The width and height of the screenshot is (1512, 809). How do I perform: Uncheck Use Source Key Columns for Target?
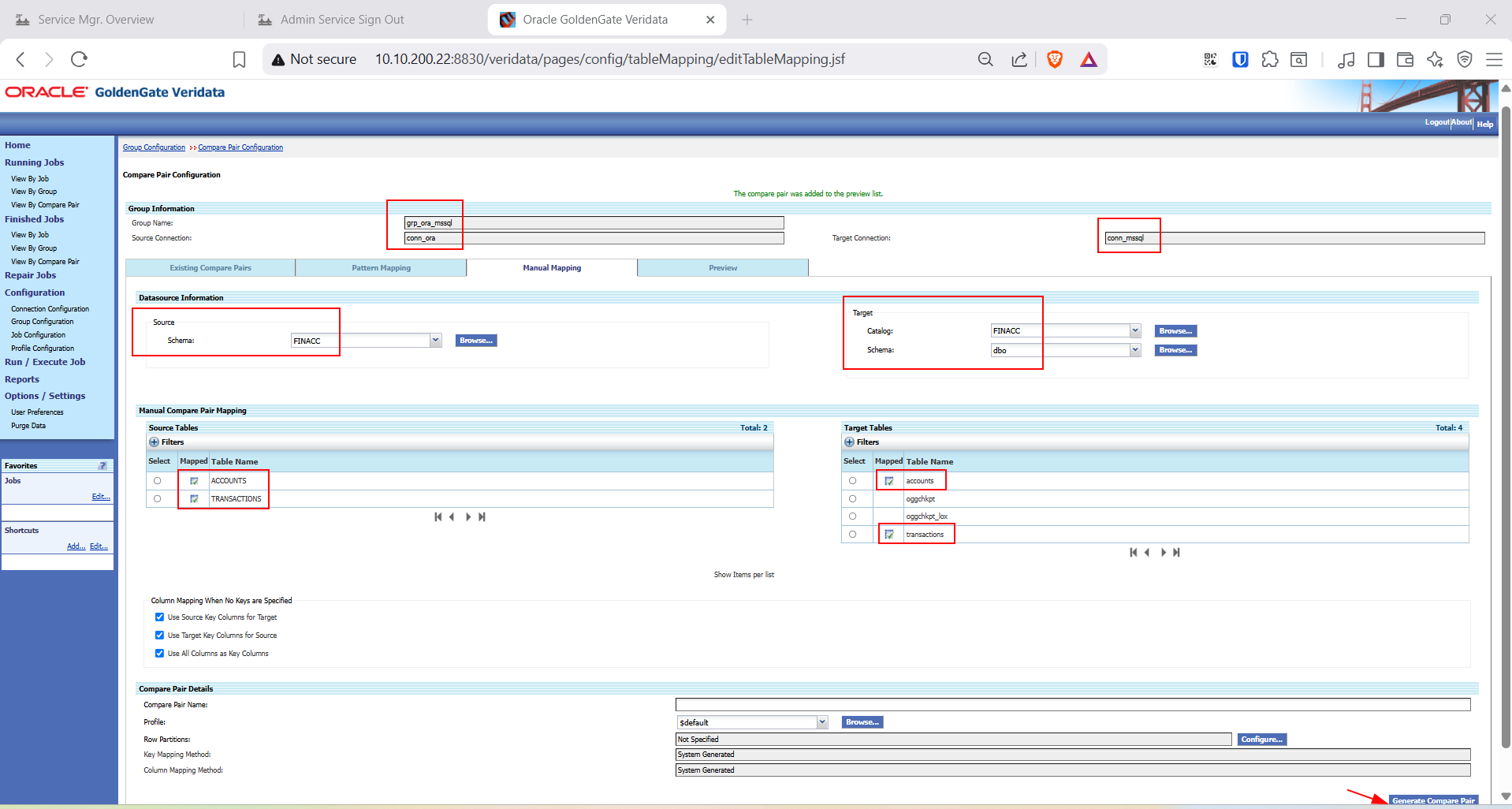[159, 617]
